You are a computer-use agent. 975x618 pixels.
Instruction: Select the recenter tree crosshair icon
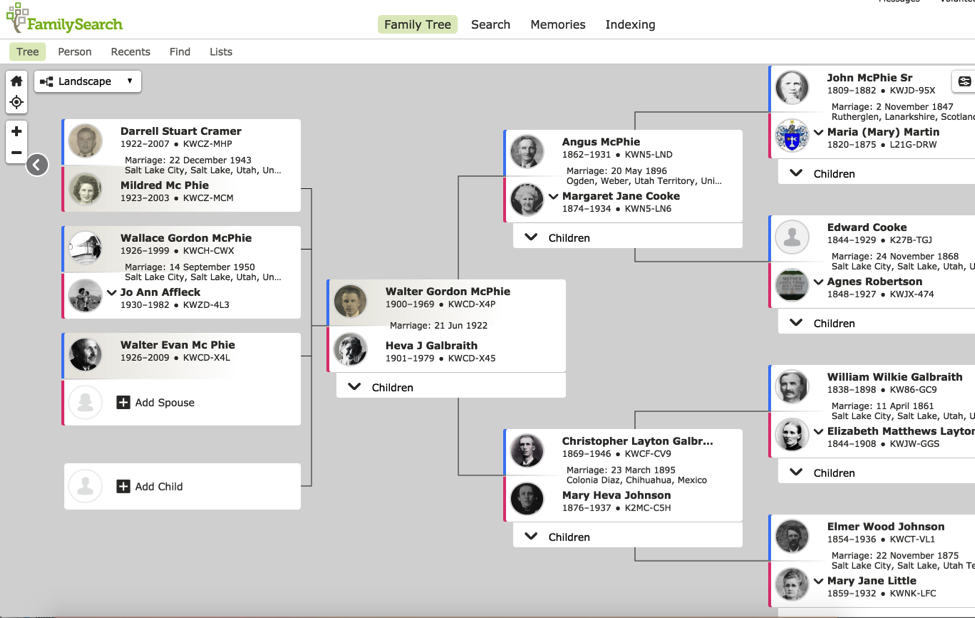pos(16,102)
